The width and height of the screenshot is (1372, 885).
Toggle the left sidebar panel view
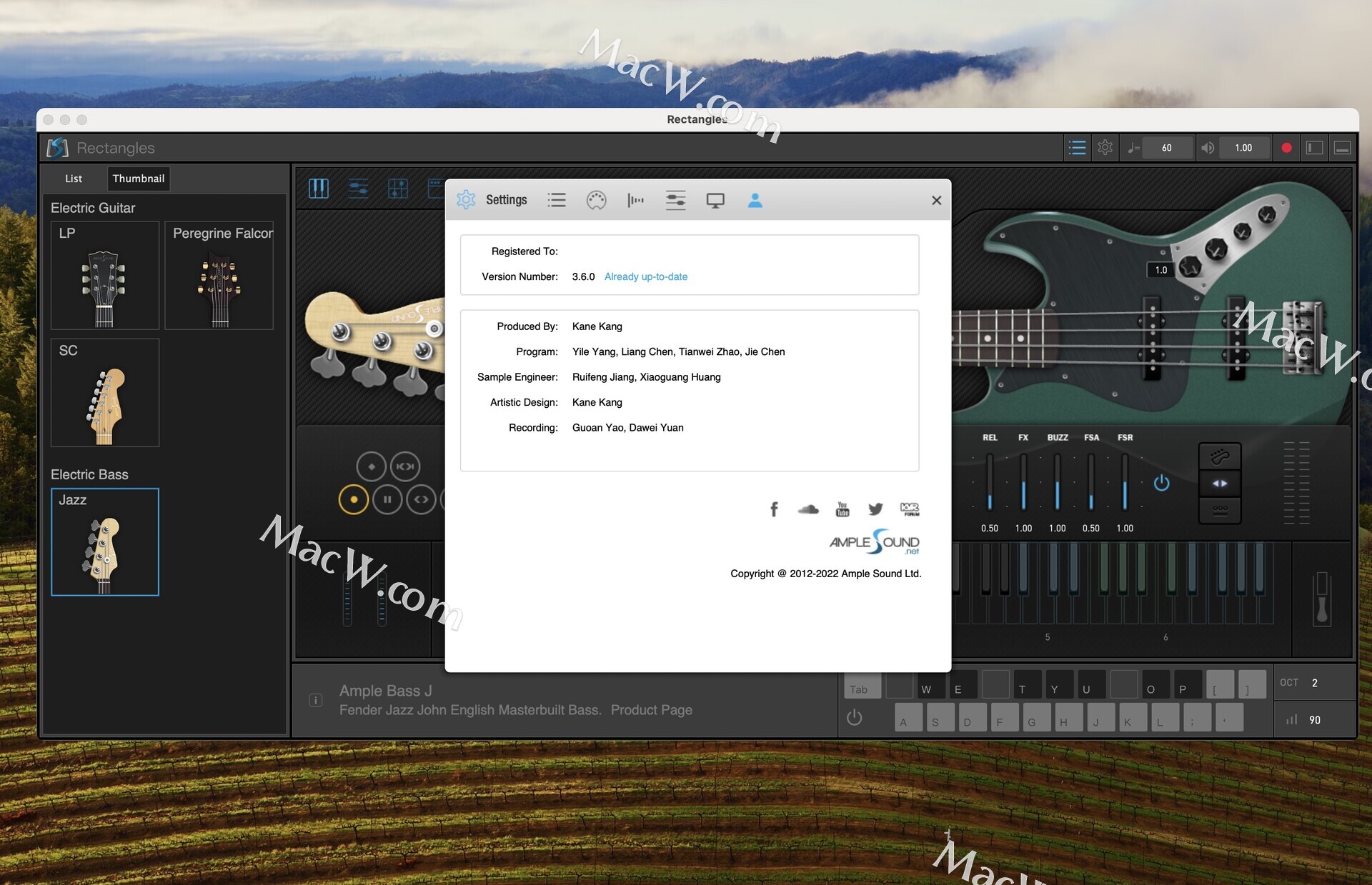[x=1315, y=148]
